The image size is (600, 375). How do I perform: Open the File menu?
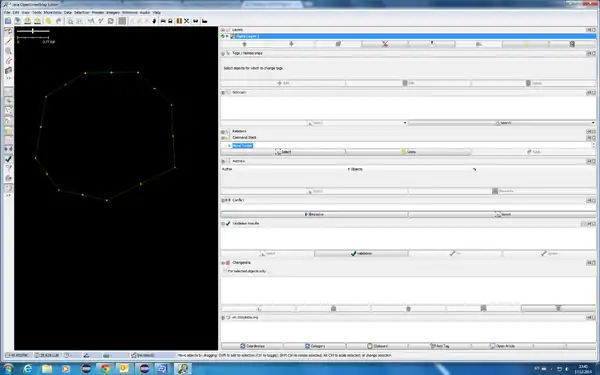(x=7, y=13)
